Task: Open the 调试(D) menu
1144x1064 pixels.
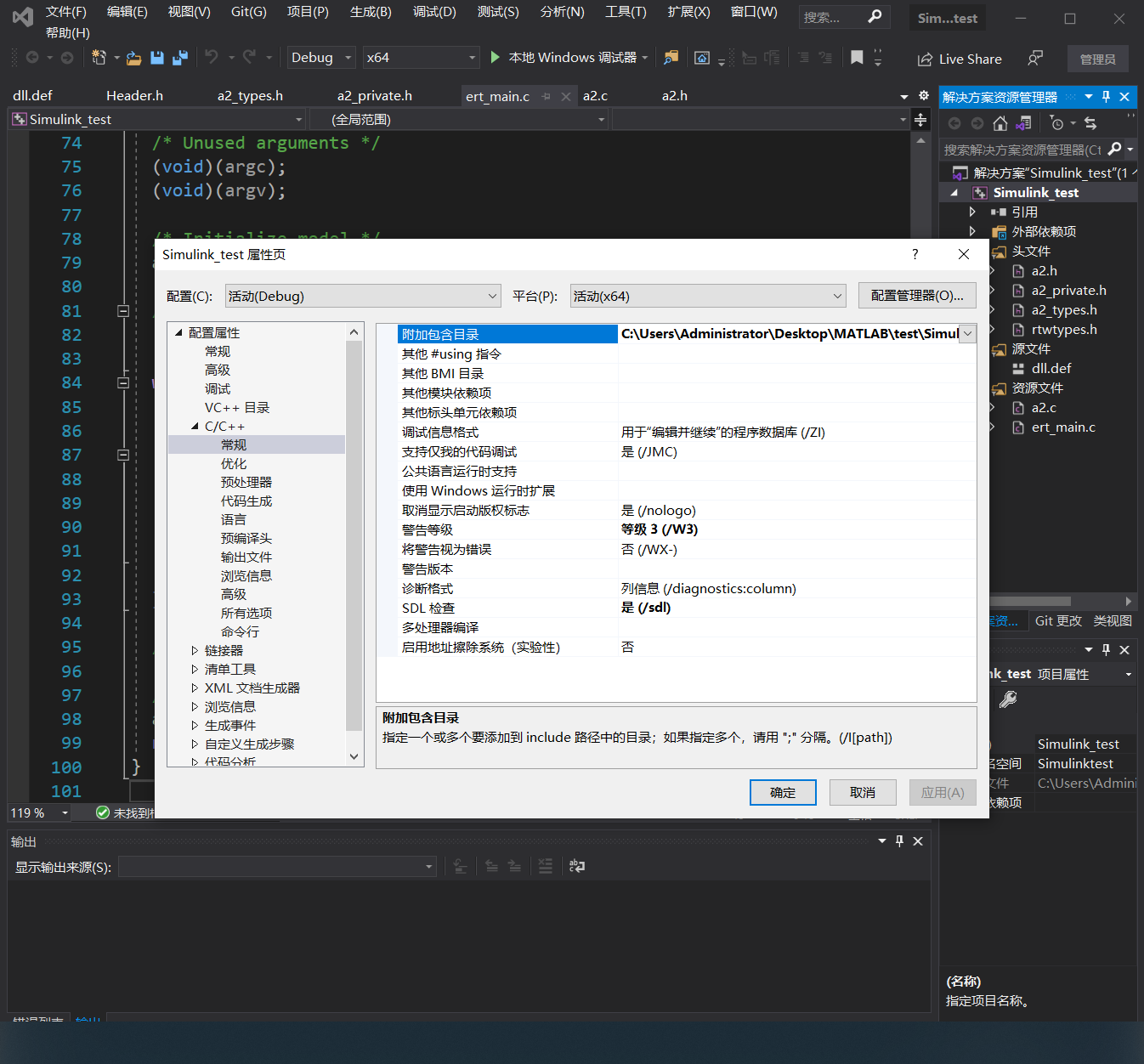Action: coord(434,11)
